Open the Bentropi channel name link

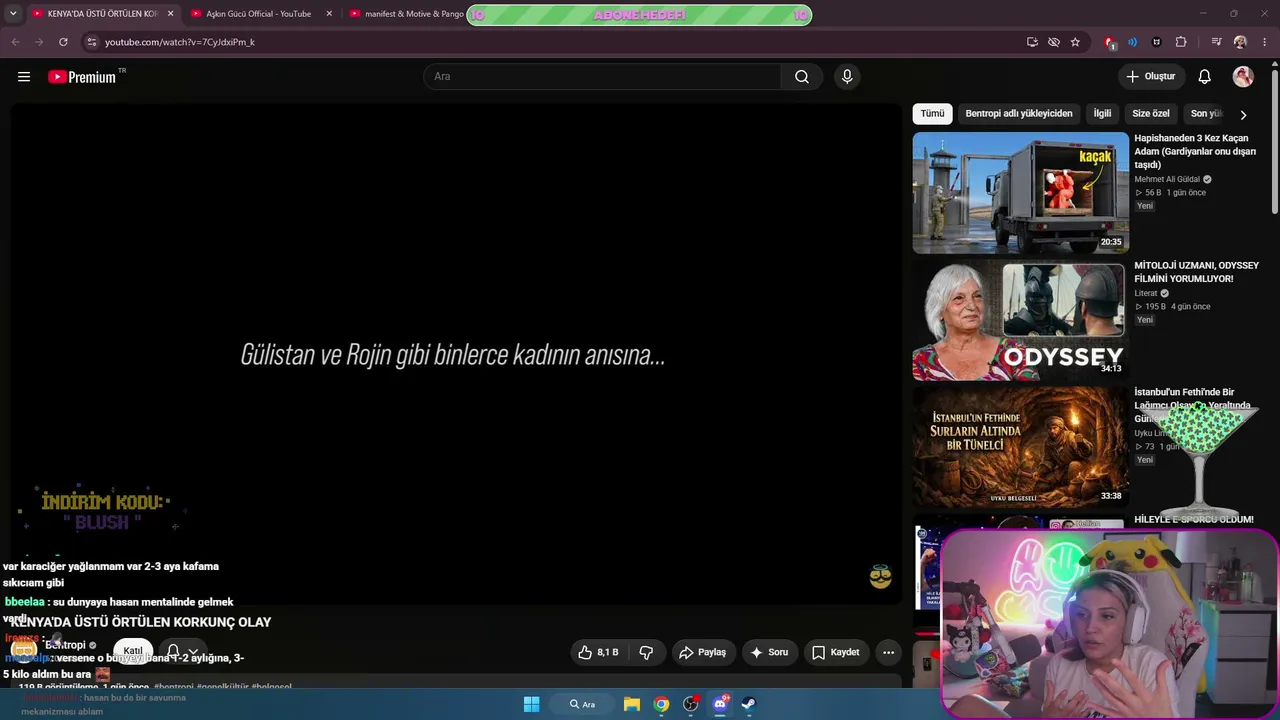point(66,646)
